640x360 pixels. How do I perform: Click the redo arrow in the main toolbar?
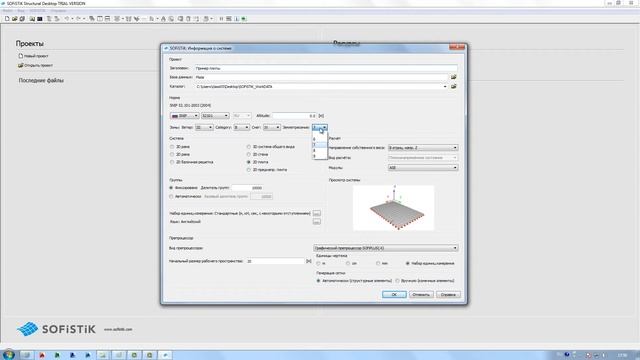[78, 19]
